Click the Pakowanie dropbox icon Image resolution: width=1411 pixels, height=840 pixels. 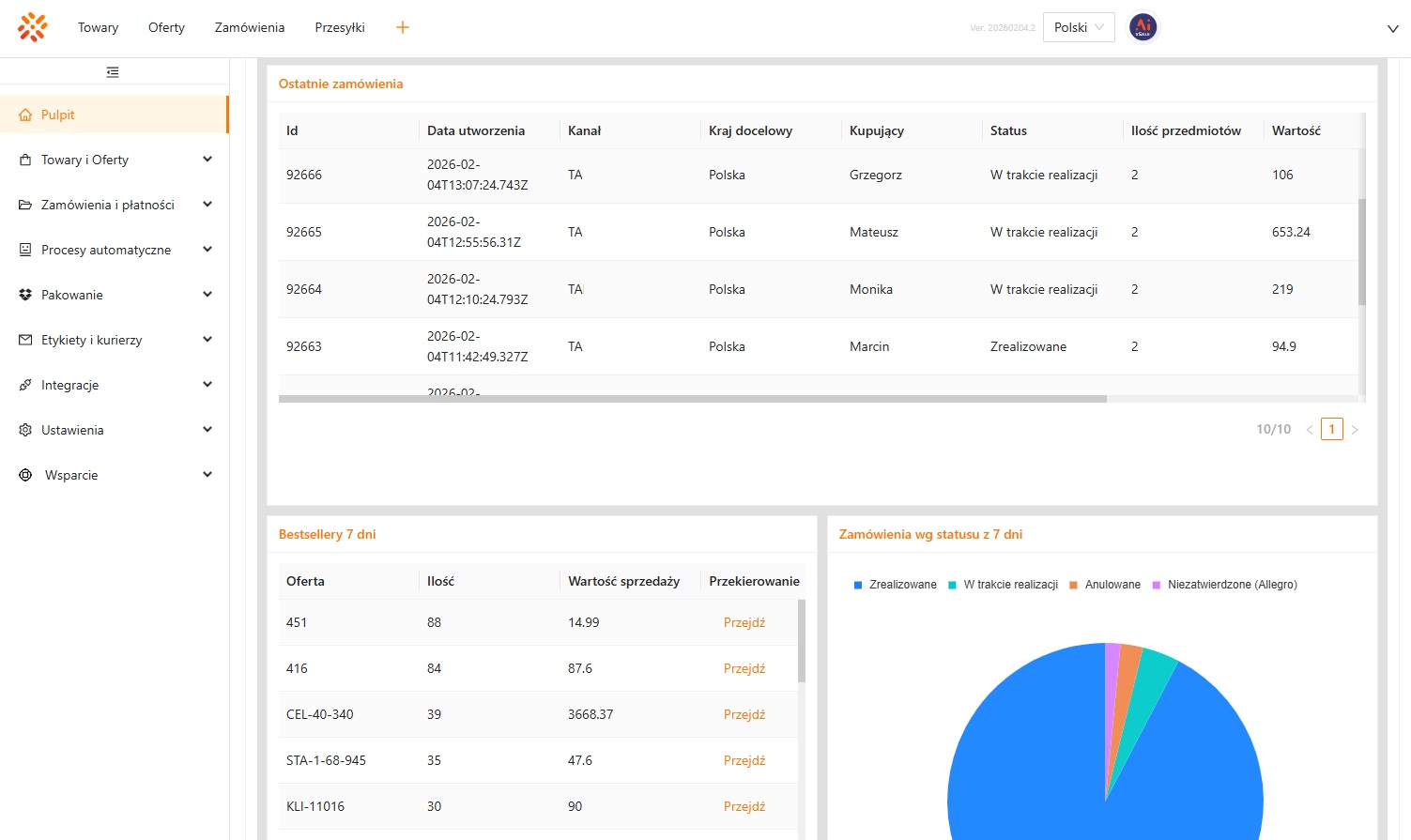tap(25, 295)
